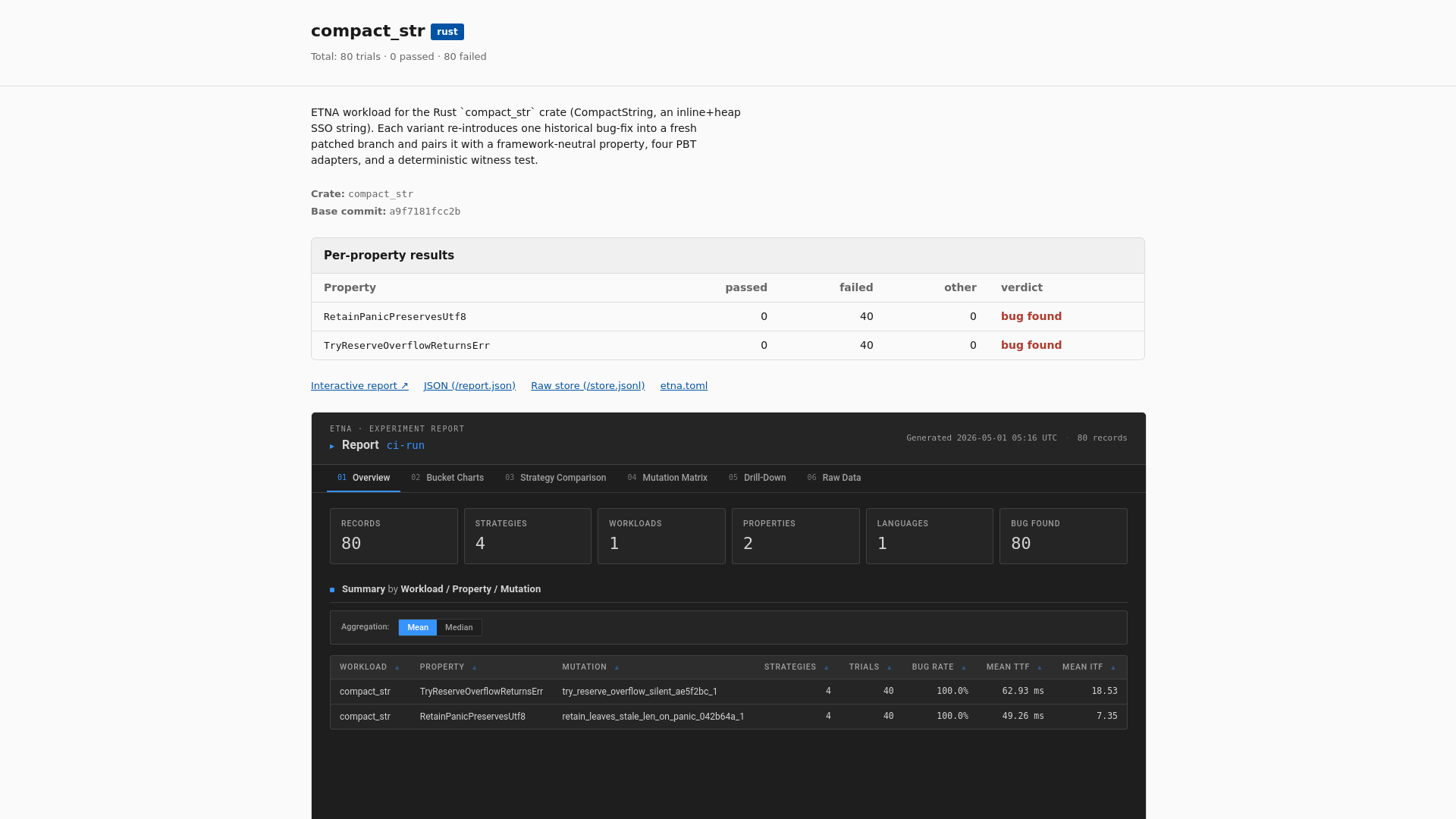Switch to the Overview tab
The image size is (1456, 819).
[x=363, y=478]
